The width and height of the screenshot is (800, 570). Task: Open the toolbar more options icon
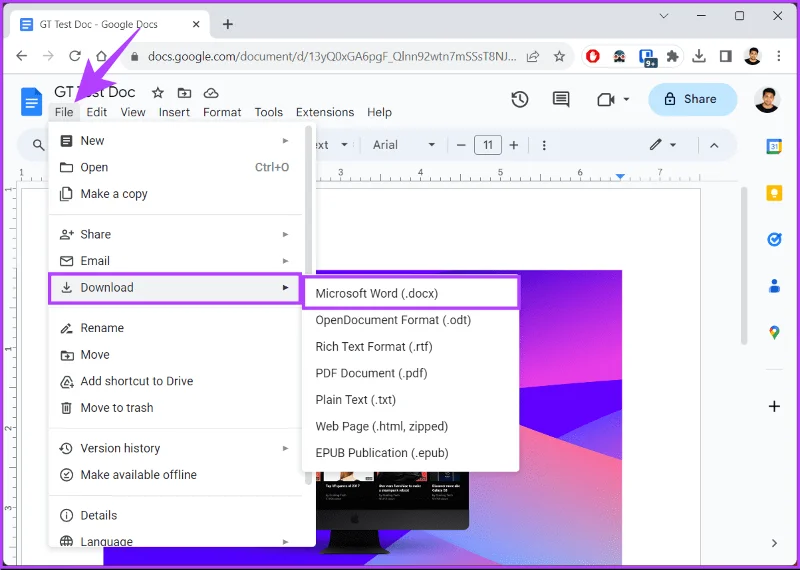tap(544, 145)
